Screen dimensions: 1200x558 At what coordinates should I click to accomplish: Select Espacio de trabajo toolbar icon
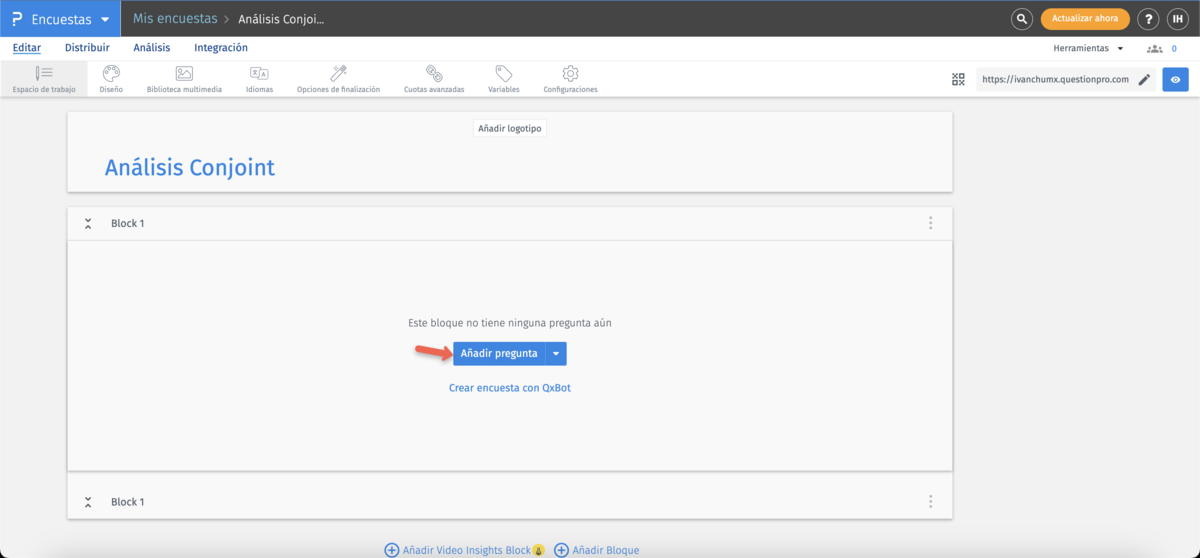click(x=44, y=79)
